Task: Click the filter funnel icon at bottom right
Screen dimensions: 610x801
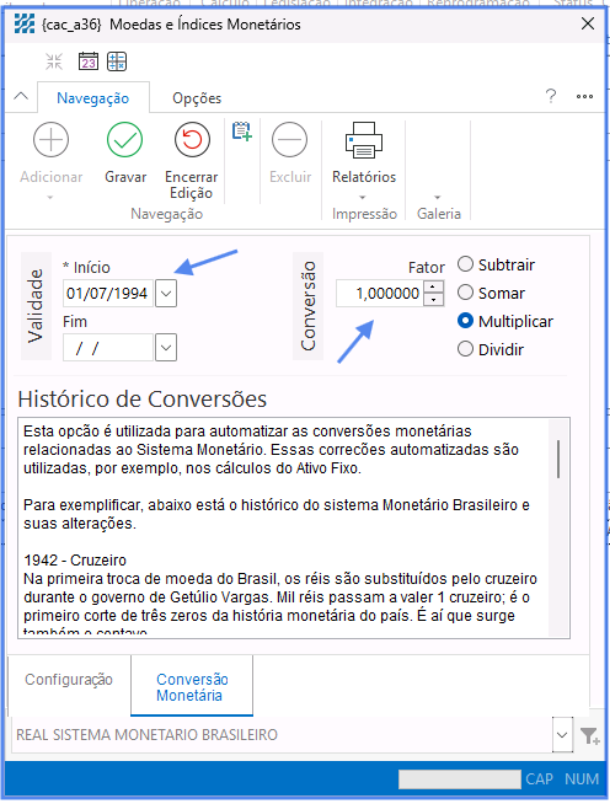Action: click(589, 737)
